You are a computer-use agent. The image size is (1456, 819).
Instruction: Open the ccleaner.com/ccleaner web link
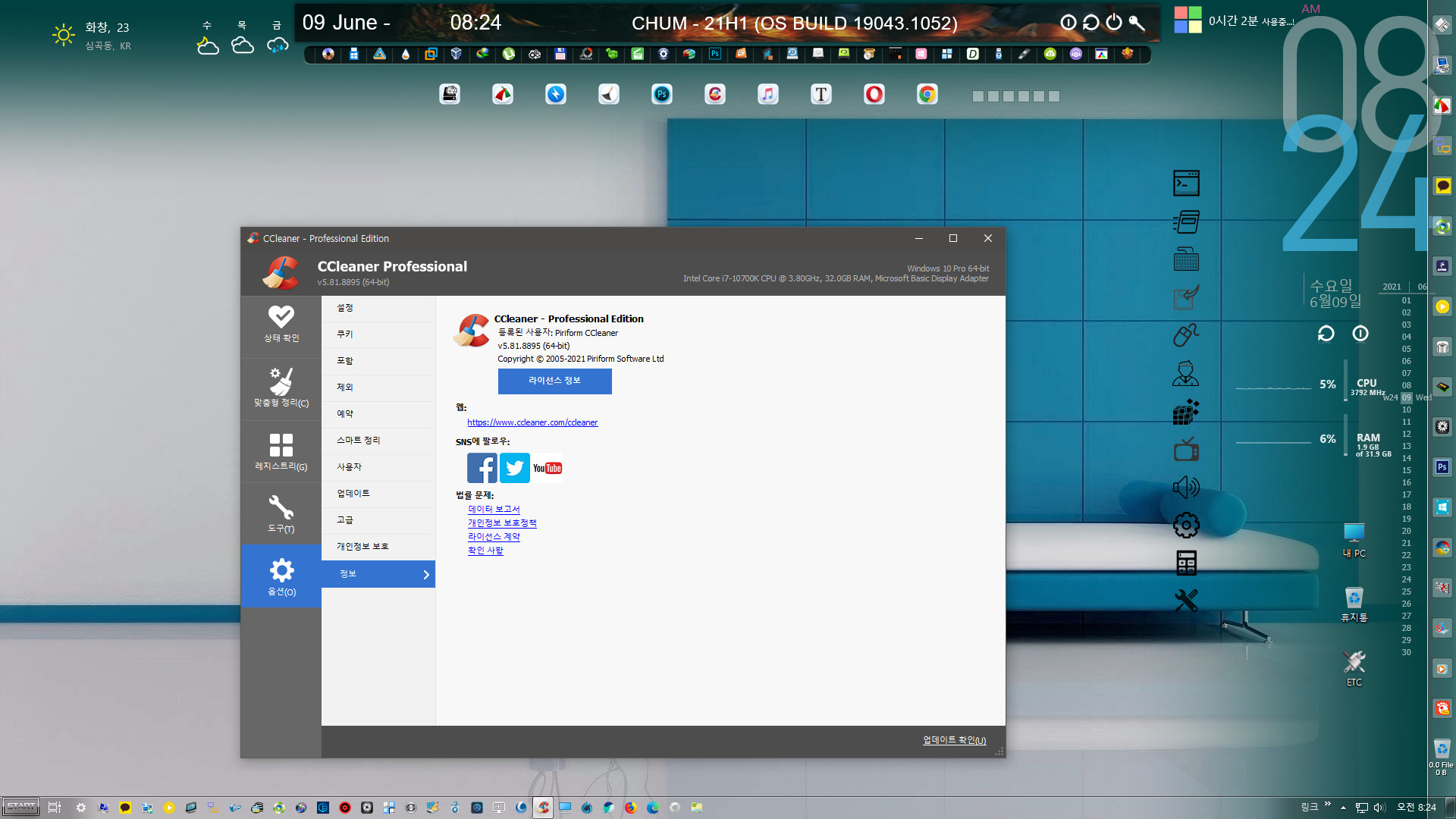tap(532, 422)
